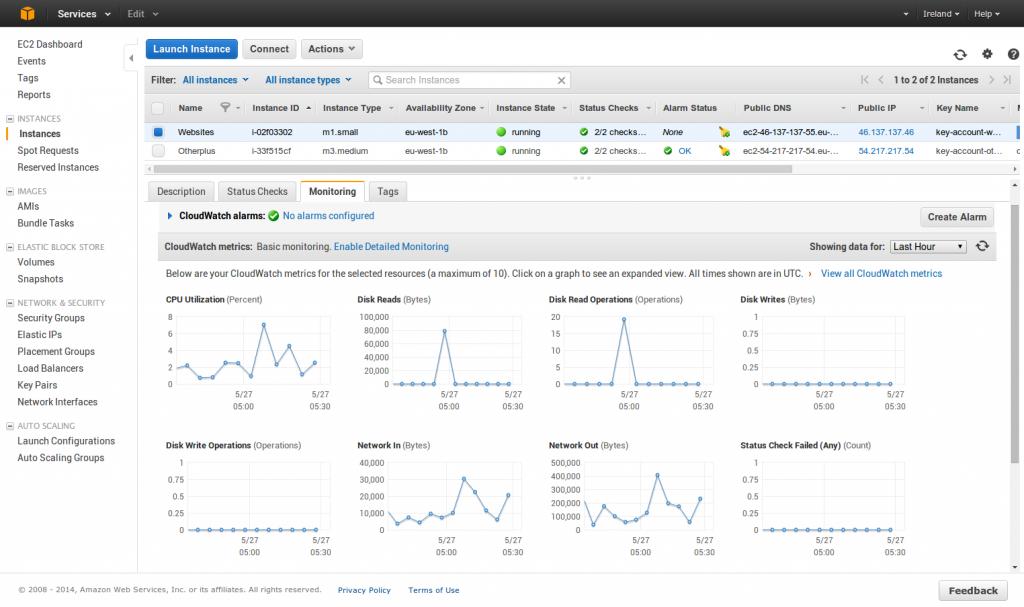This screenshot has width=1024, height=607.
Task: Go to next page of instances
Action: 991,80
